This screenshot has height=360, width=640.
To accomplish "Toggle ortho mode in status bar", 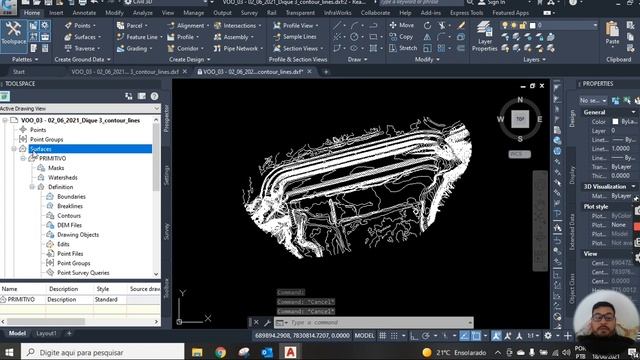I will tap(414, 336).
